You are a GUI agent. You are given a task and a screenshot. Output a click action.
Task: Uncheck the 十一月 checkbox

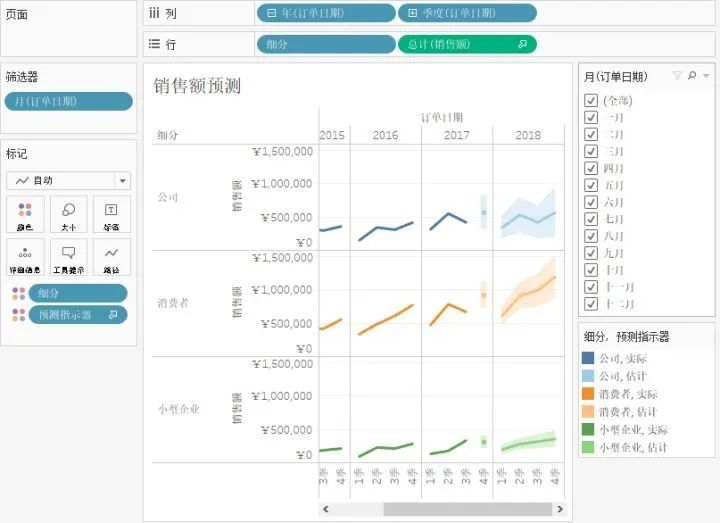[591, 287]
